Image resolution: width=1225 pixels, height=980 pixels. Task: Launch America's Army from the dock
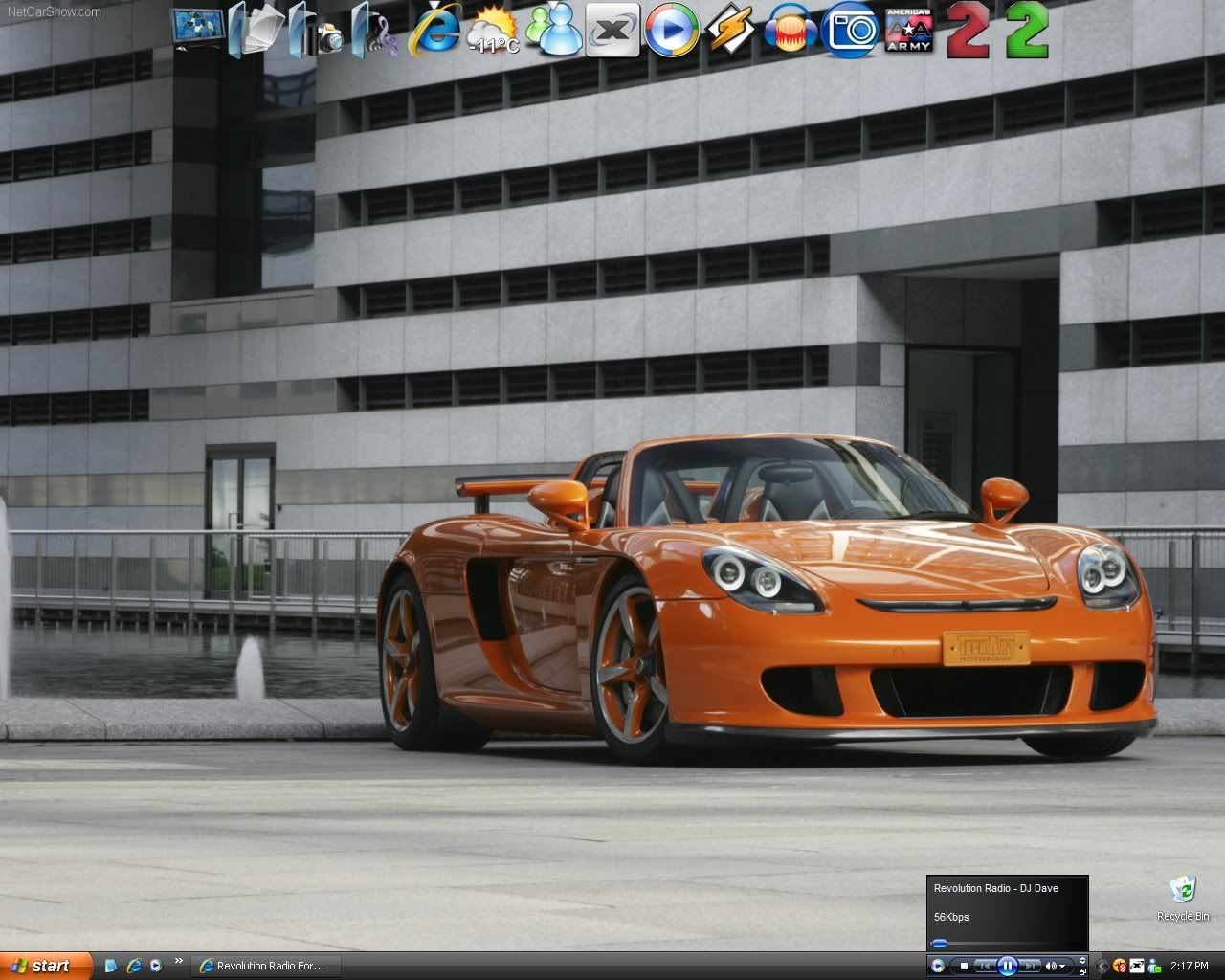[909, 30]
